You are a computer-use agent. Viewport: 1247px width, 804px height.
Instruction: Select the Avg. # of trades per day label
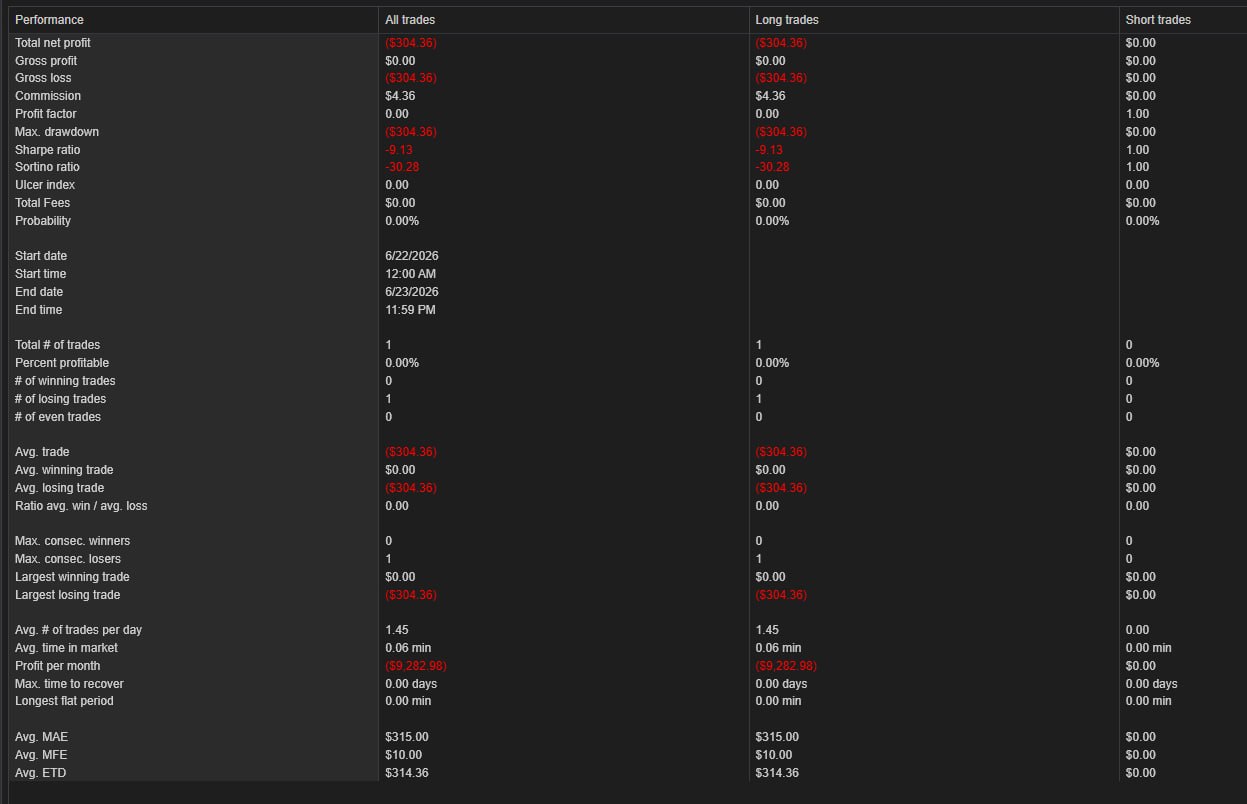click(x=79, y=630)
